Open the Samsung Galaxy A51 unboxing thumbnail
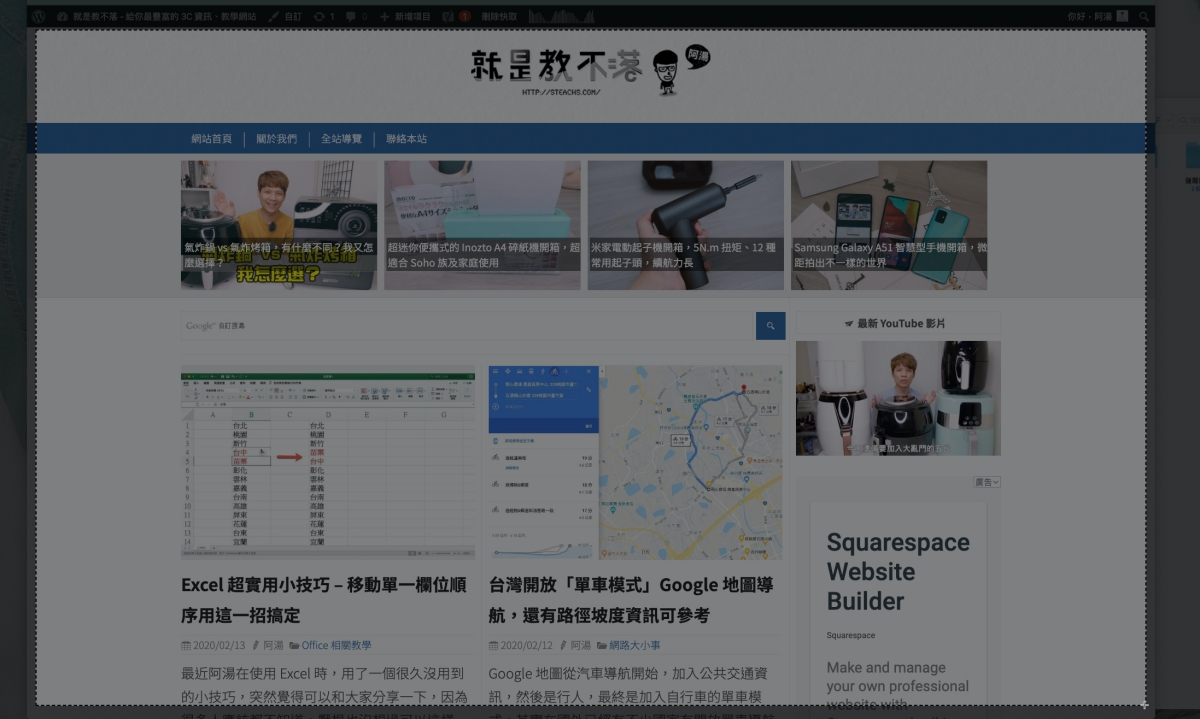This screenshot has height=719, width=1200. click(888, 225)
